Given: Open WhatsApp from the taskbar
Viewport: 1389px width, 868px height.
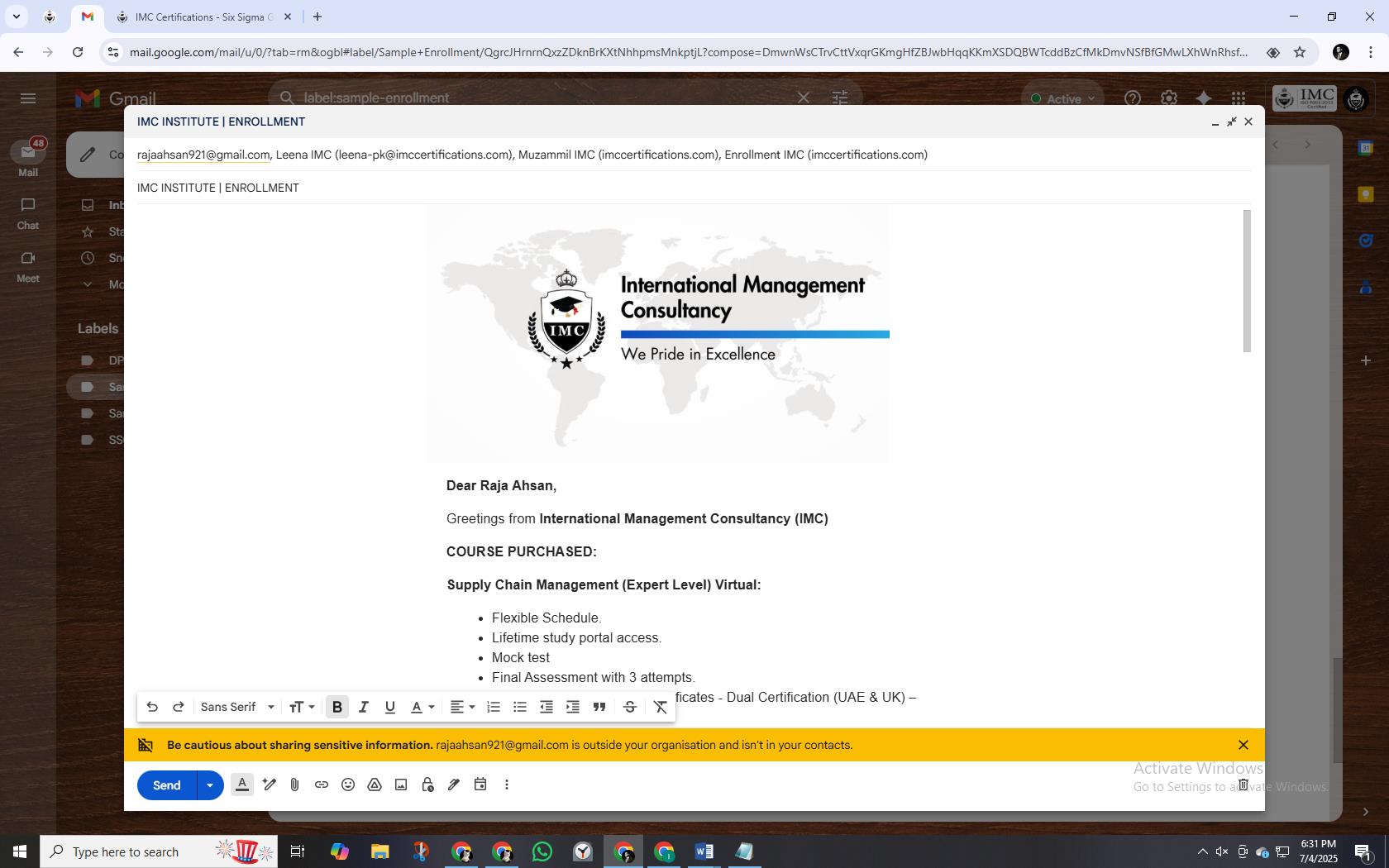Looking at the screenshot, I should [542, 851].
